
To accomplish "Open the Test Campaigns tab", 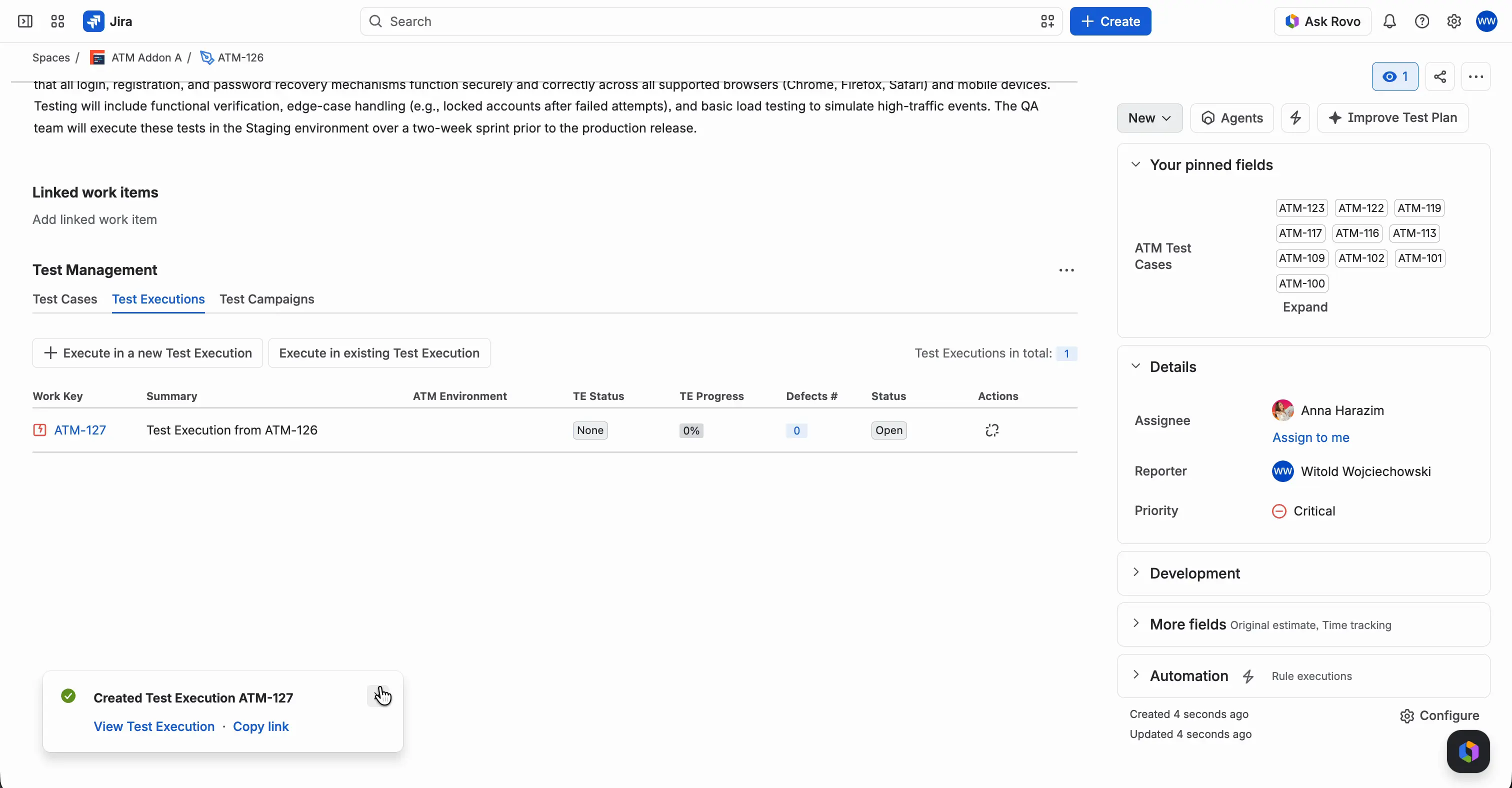I will pyautogui.click(x=267, y=299).
